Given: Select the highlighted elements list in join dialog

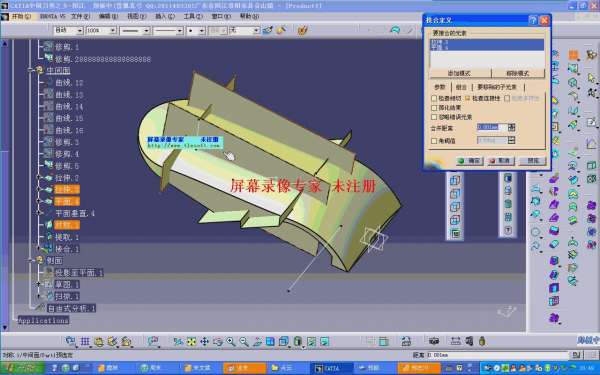Looking at the screenshot, I should coord(487,45).
